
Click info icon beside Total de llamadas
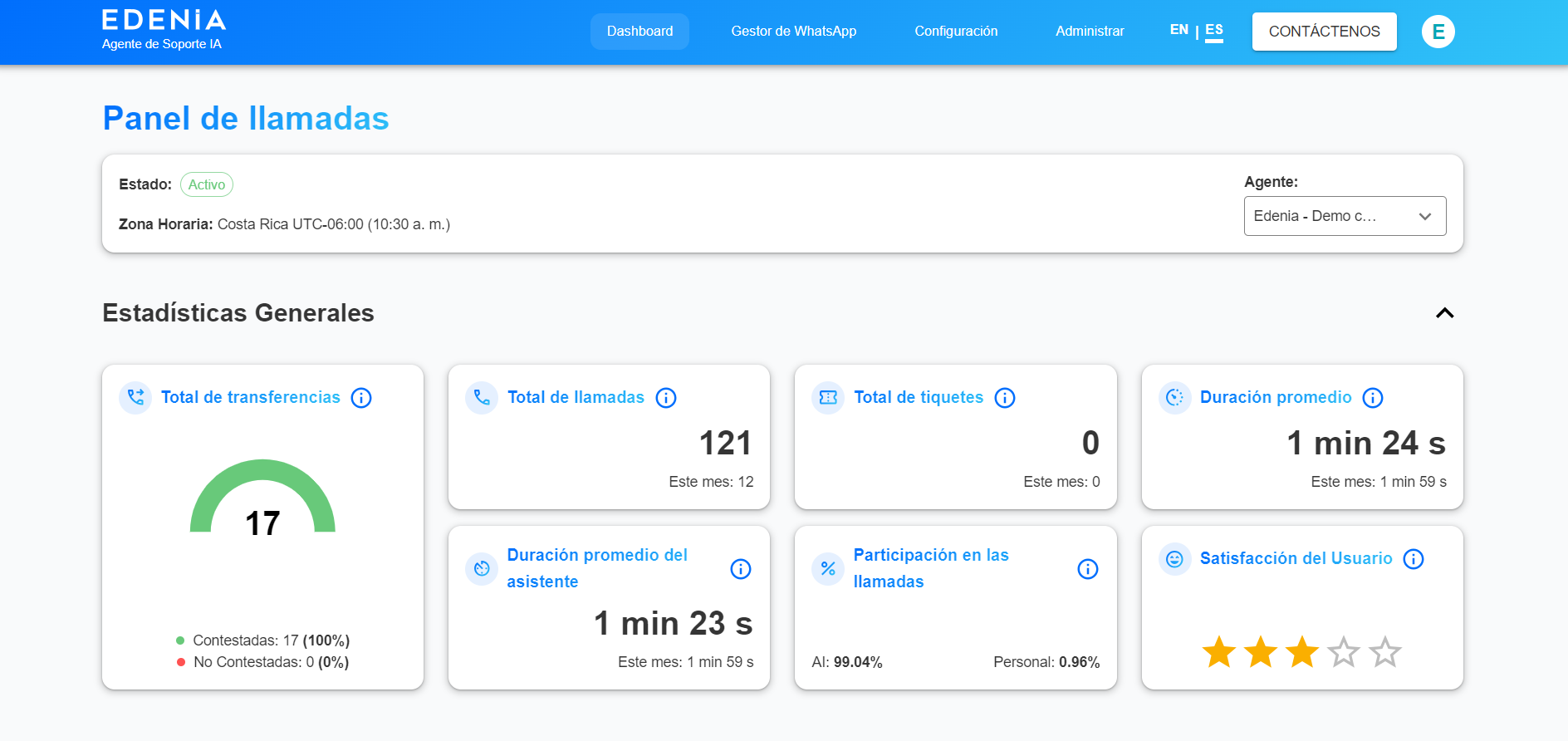click(x=666, y=398)
